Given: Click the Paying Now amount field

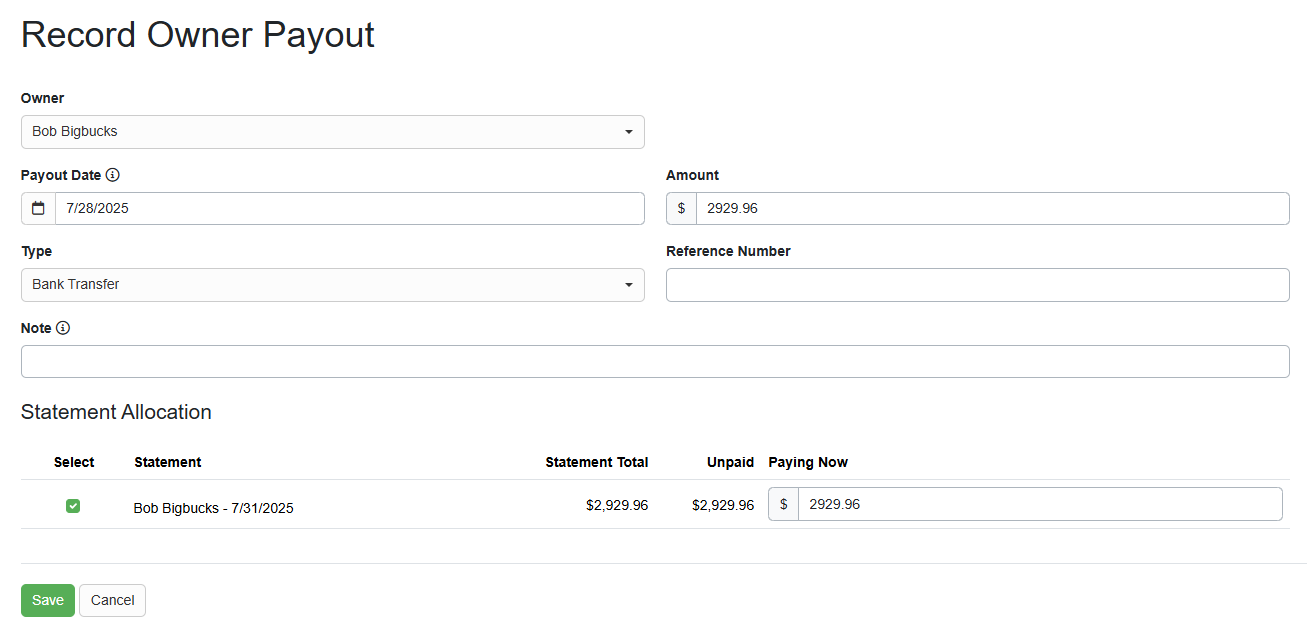Looking at the screenshot, I should 1041,504.
